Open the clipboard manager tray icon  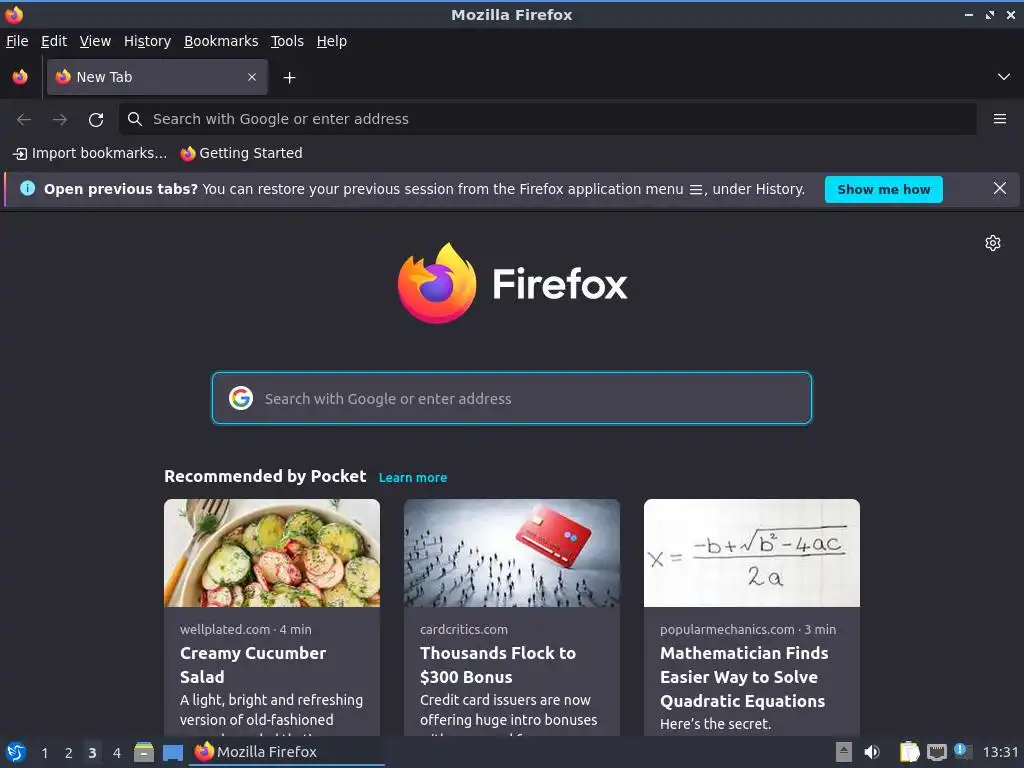(x=909, y=752)
